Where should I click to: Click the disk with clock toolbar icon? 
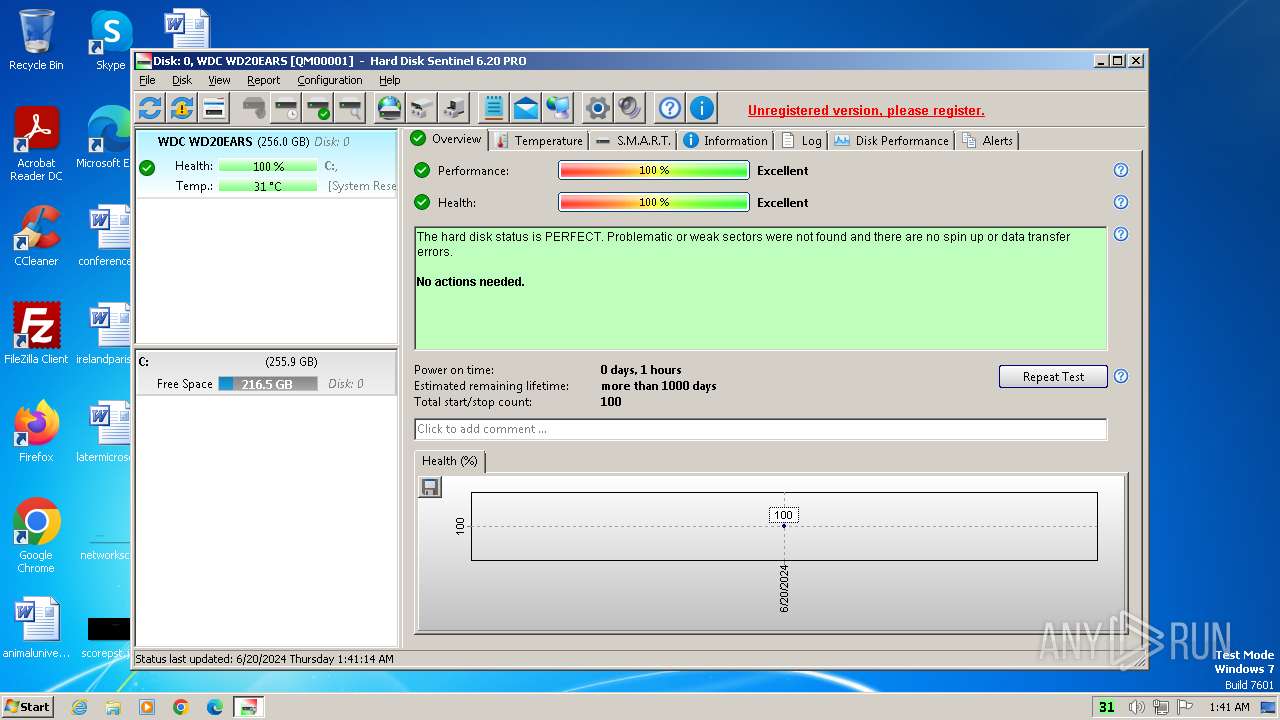click(x=286, y=108)
